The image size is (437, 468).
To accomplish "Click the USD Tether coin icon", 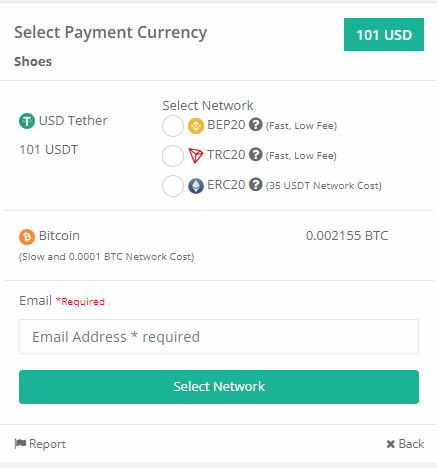I will tap(27, 121).
